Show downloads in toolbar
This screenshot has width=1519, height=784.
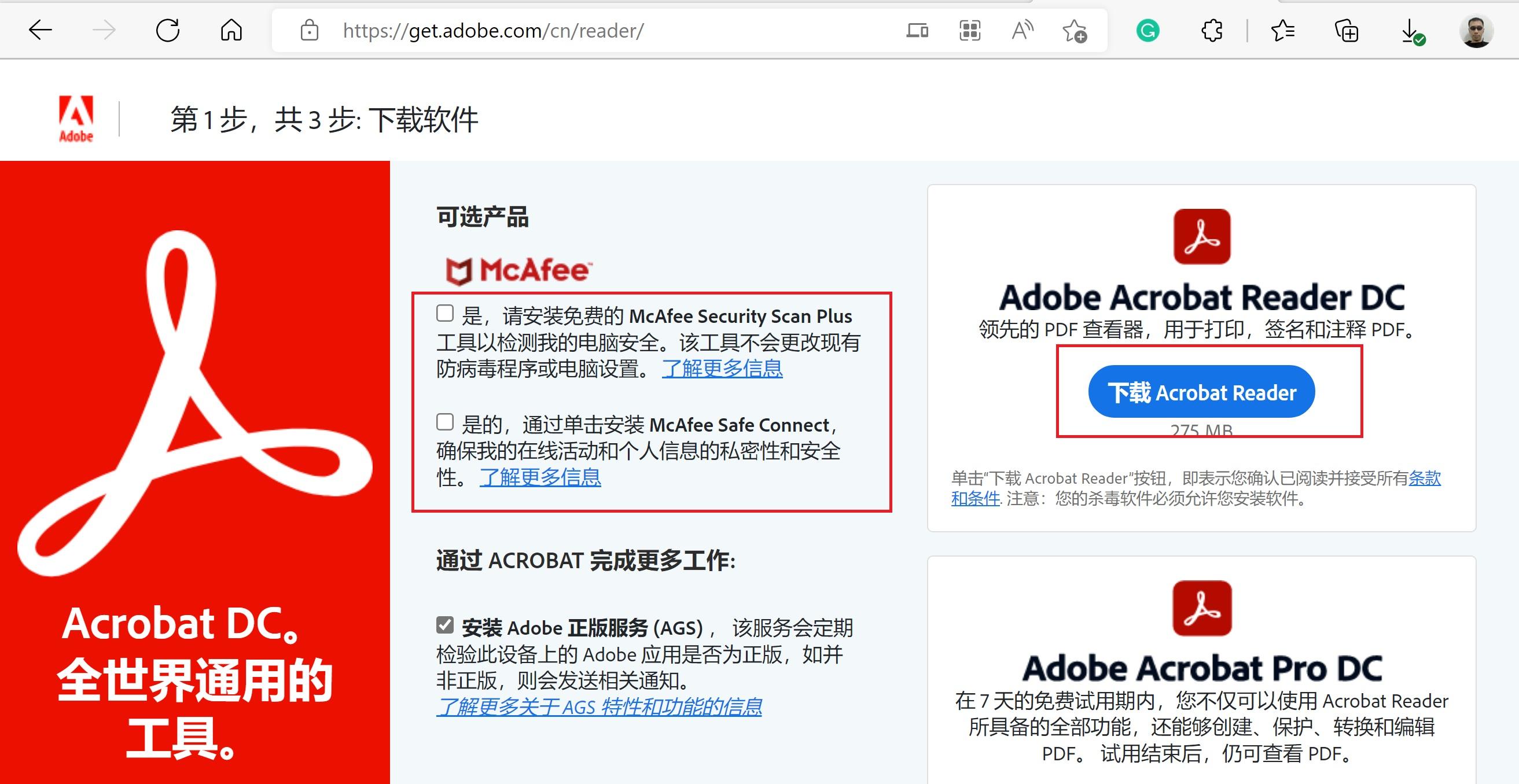pos(1413,31)
